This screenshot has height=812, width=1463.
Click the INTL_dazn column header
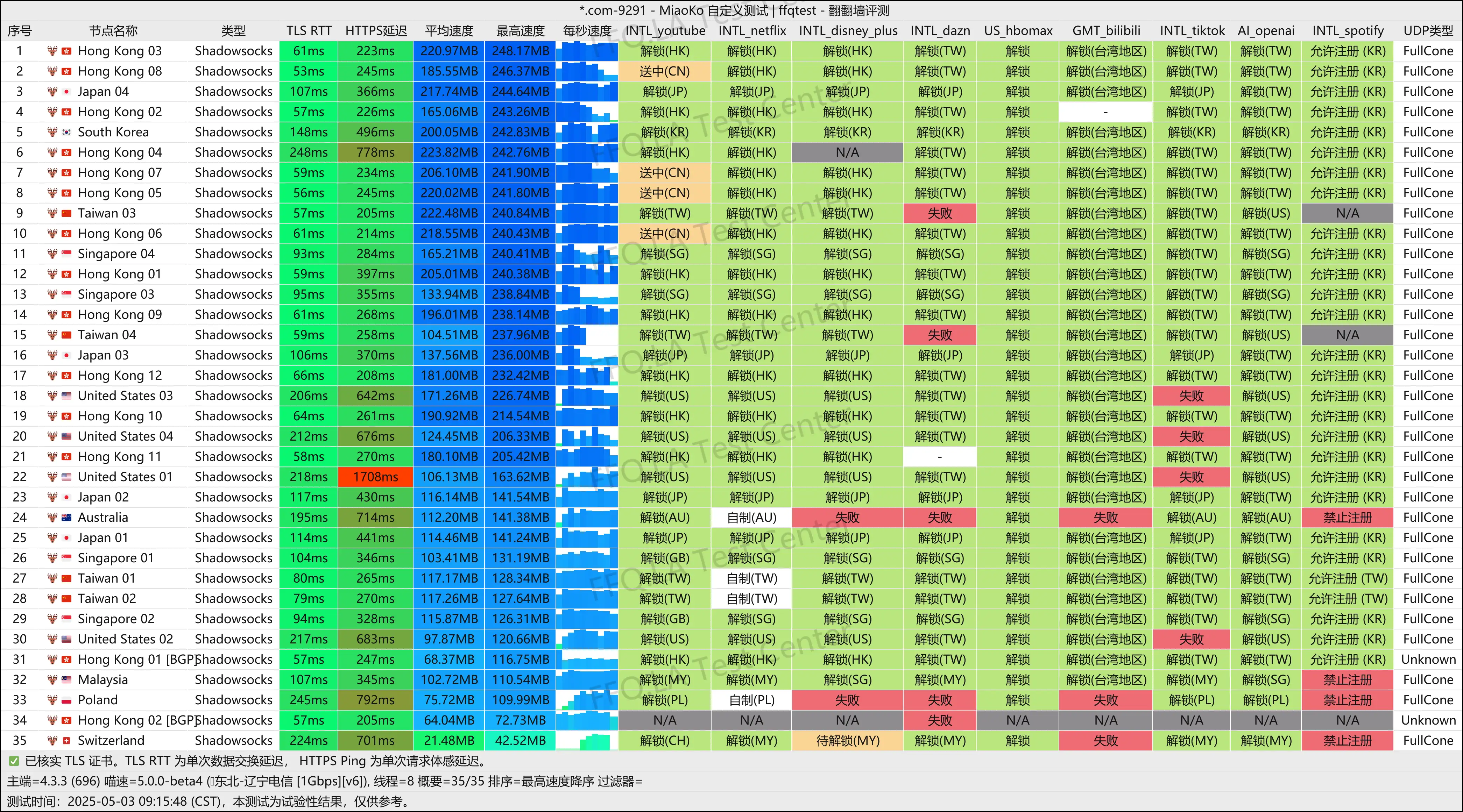[940, 31]
